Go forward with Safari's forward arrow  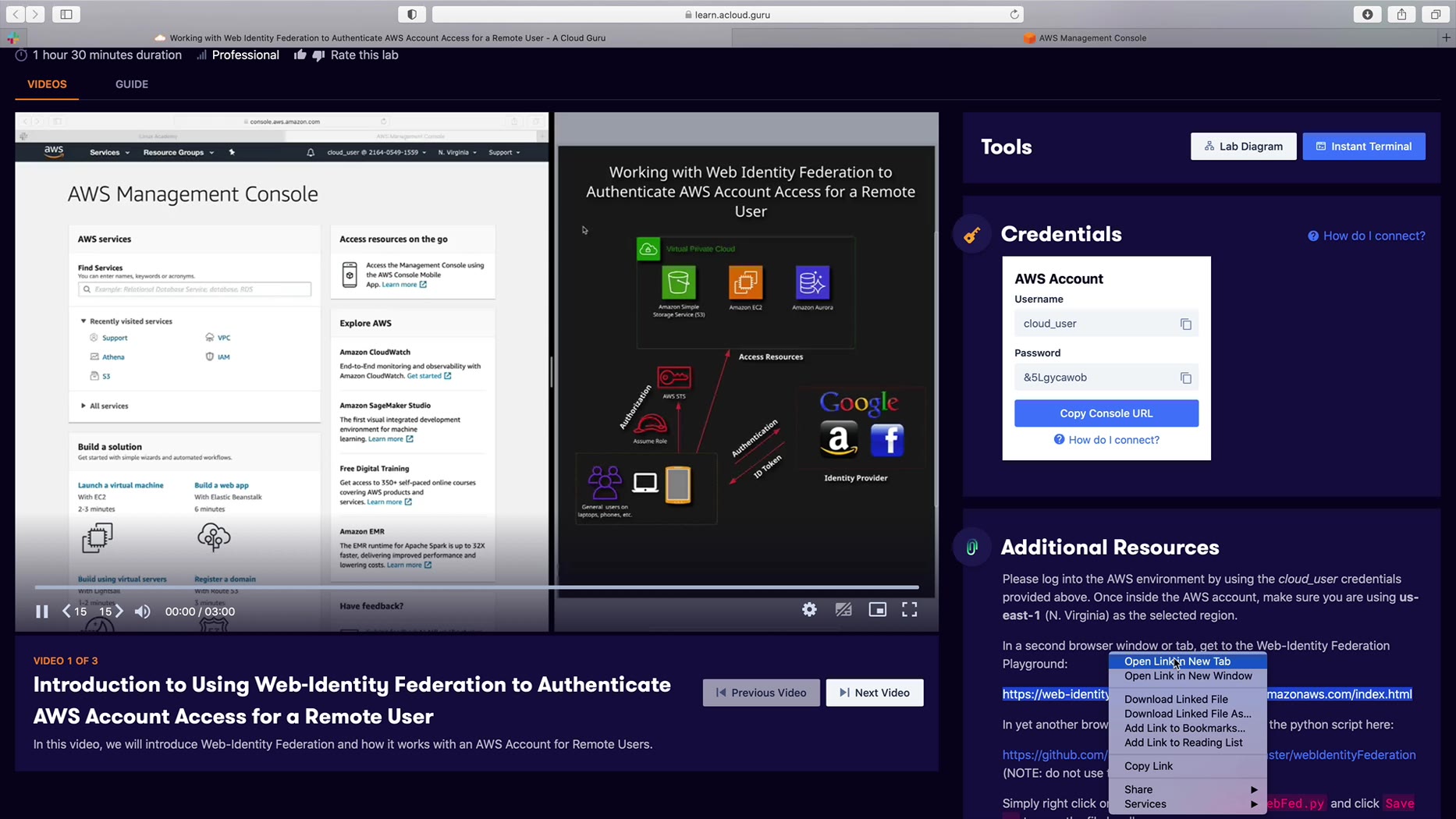click(x=35, y=14)
